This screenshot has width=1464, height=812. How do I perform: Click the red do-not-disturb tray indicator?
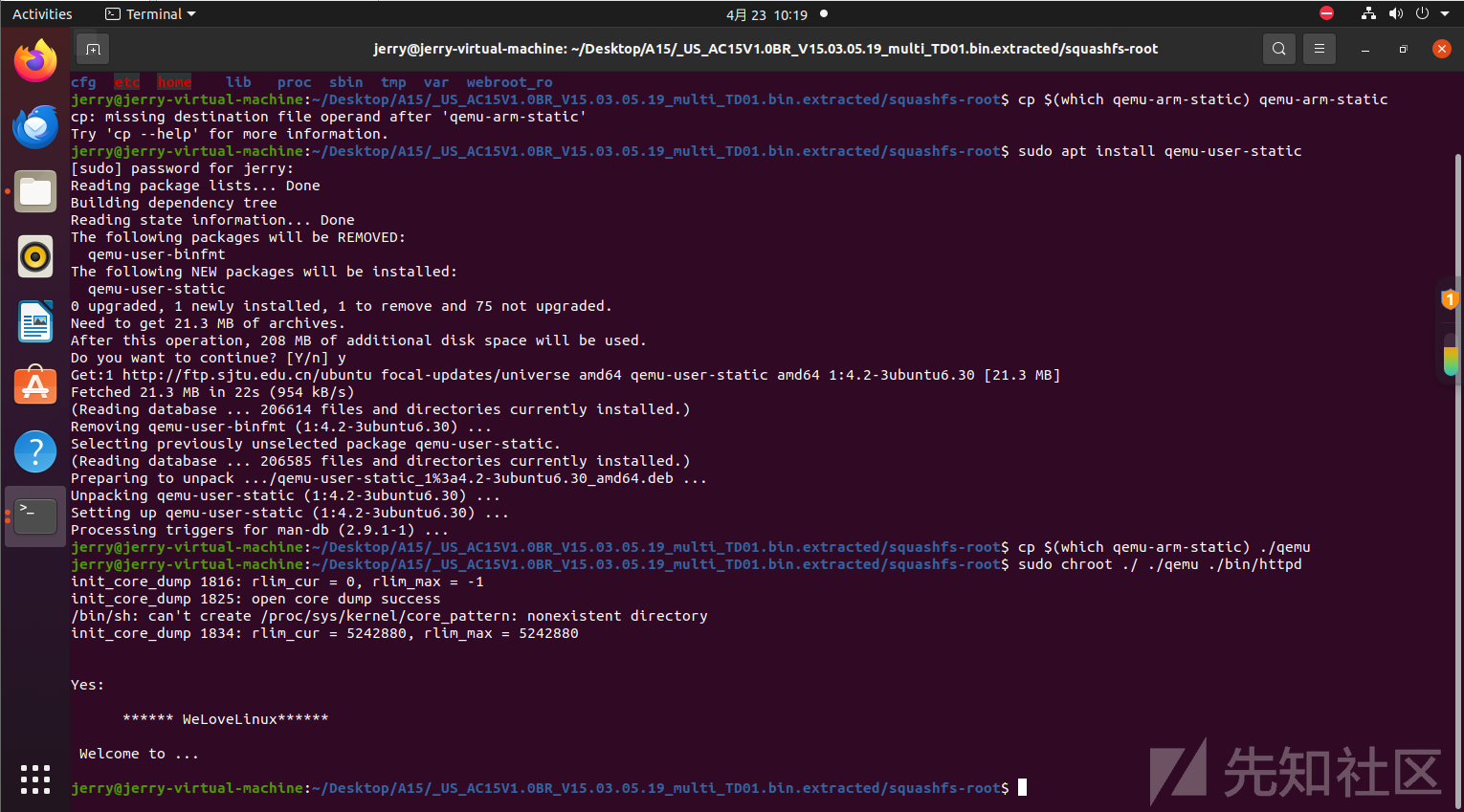[1326, 13]
